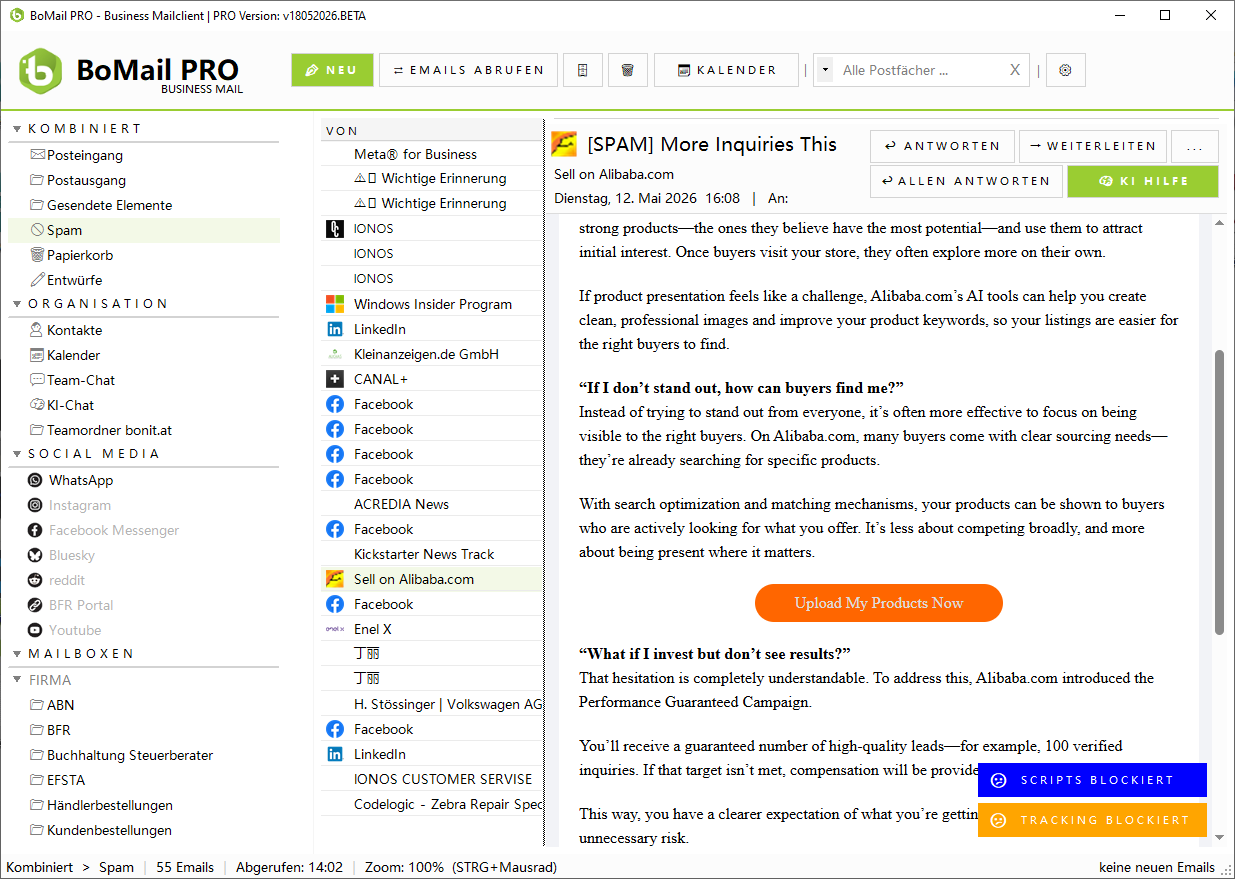Collapse the MAILBOXEN section
Screen dimensions: 1235x879
(x=17, y=654)
